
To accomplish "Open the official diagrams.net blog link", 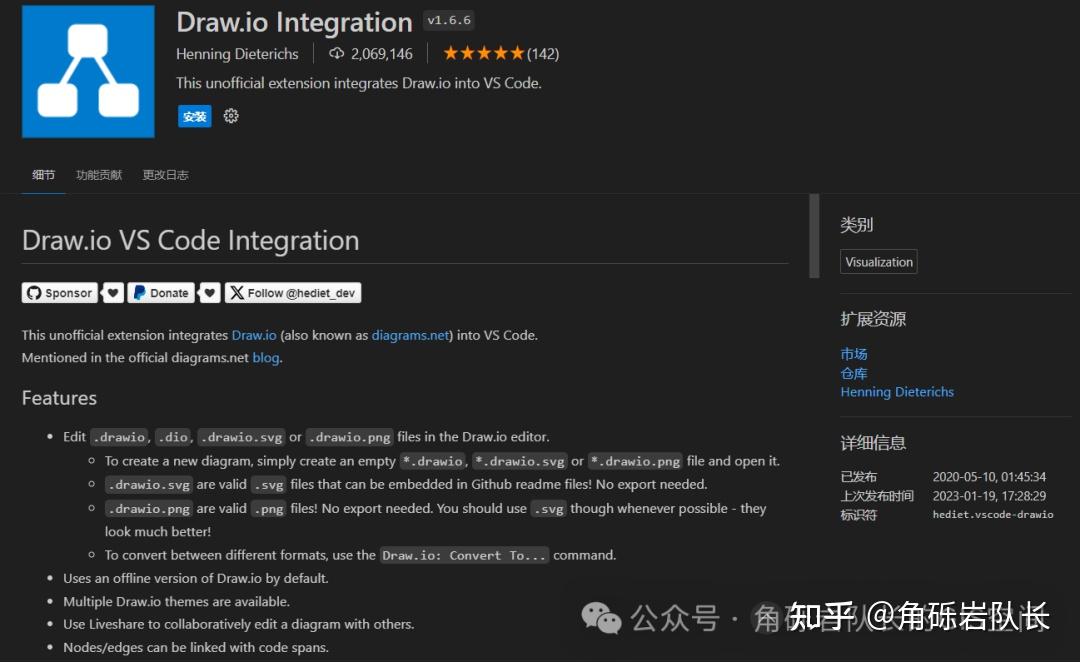I will (265, 357).
